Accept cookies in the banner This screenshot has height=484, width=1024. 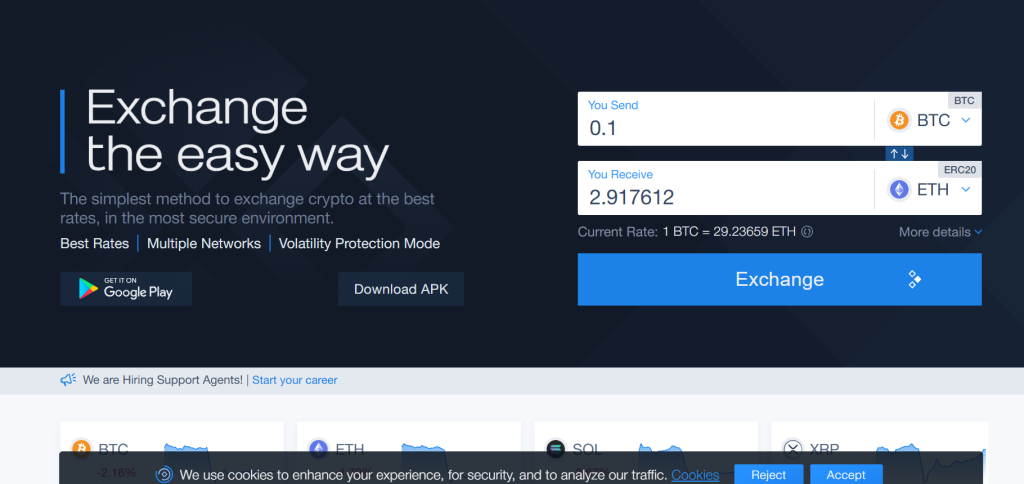[845, 475]
